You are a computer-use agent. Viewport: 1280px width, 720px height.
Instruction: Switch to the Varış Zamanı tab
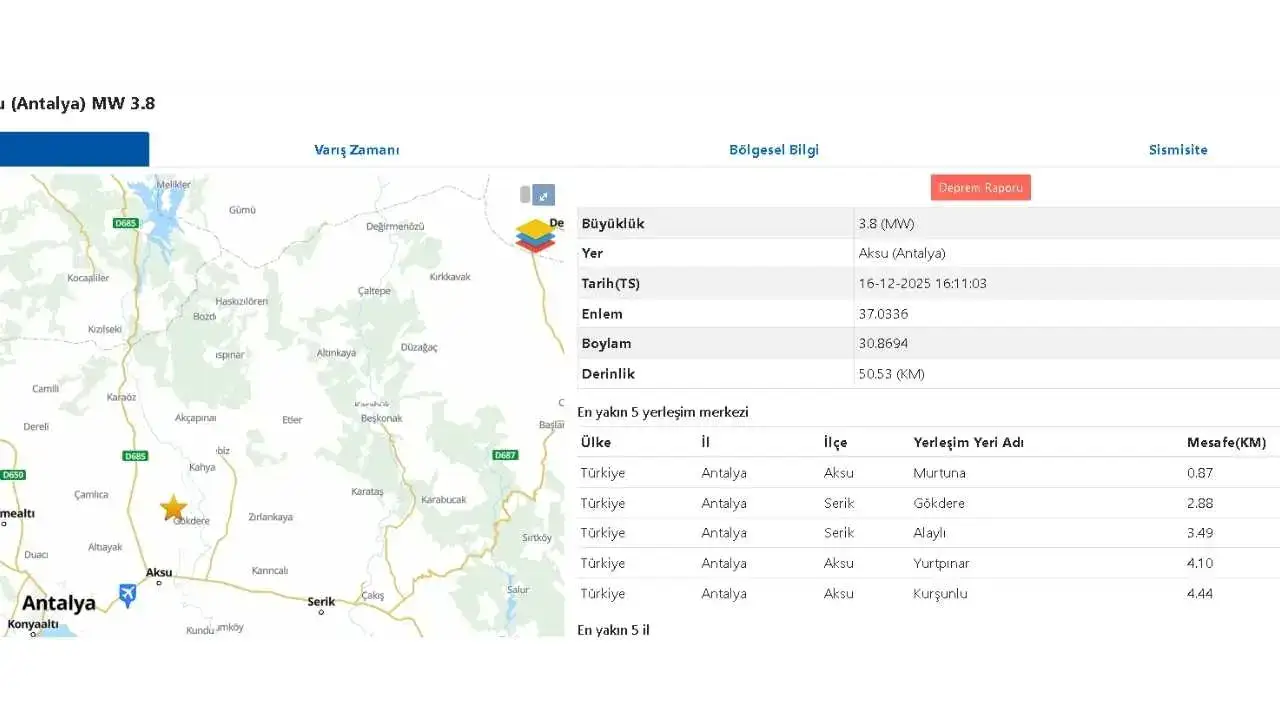click(x=356, y=150)
